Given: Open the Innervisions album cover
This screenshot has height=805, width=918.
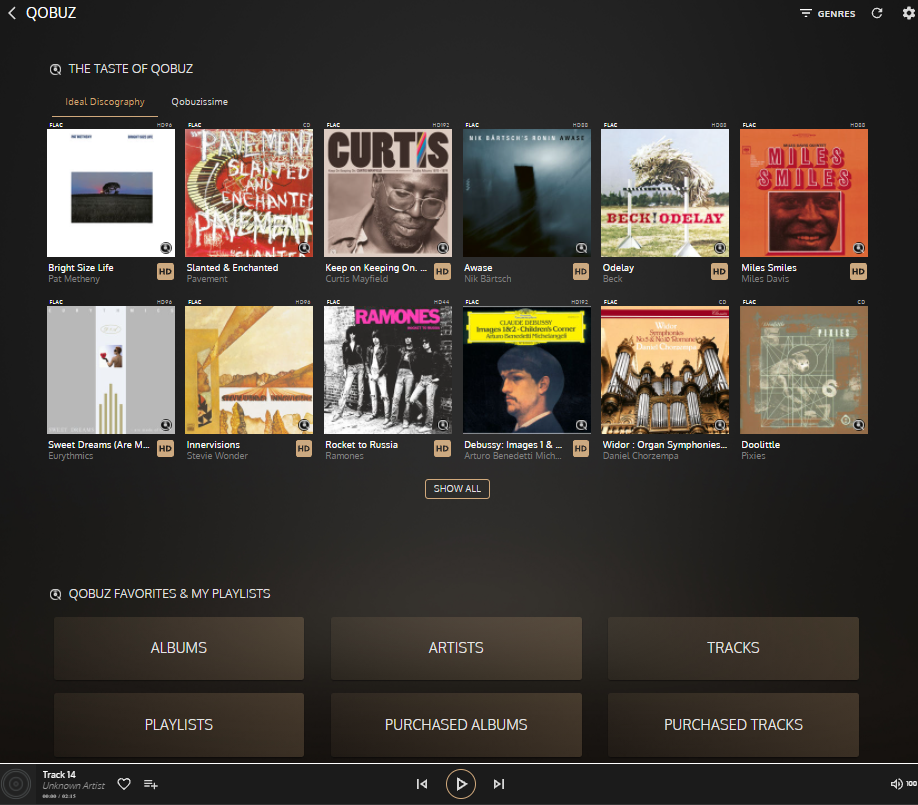Looking at the screenshot, I should 249,370.
